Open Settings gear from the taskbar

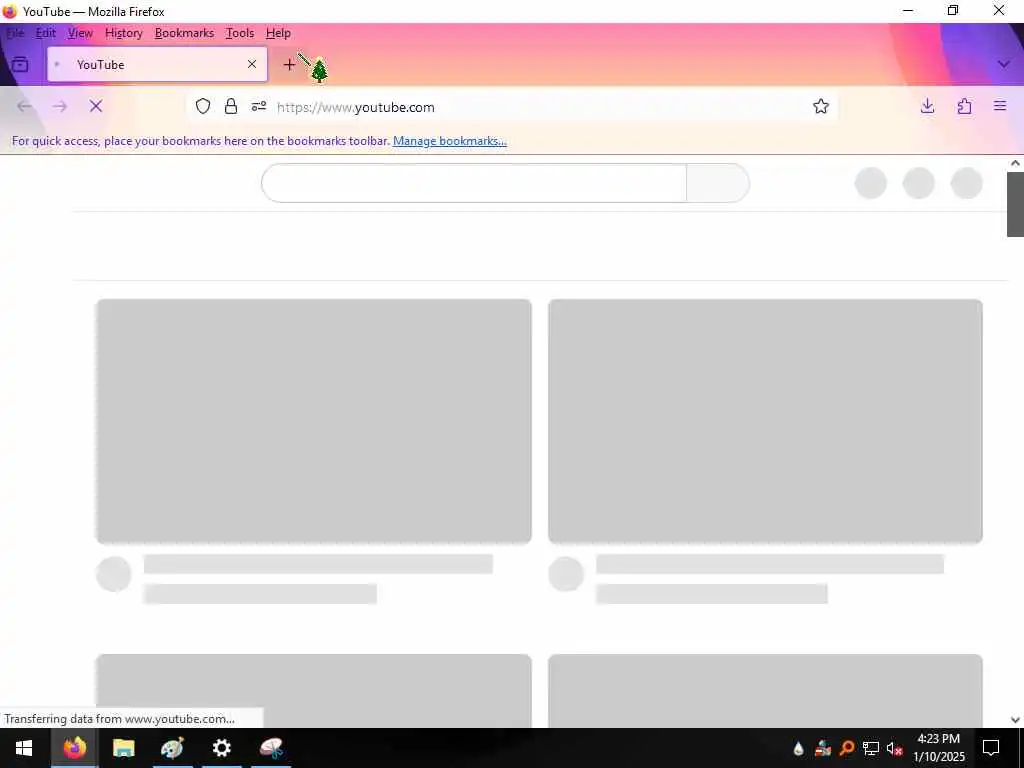pos(221,748)
